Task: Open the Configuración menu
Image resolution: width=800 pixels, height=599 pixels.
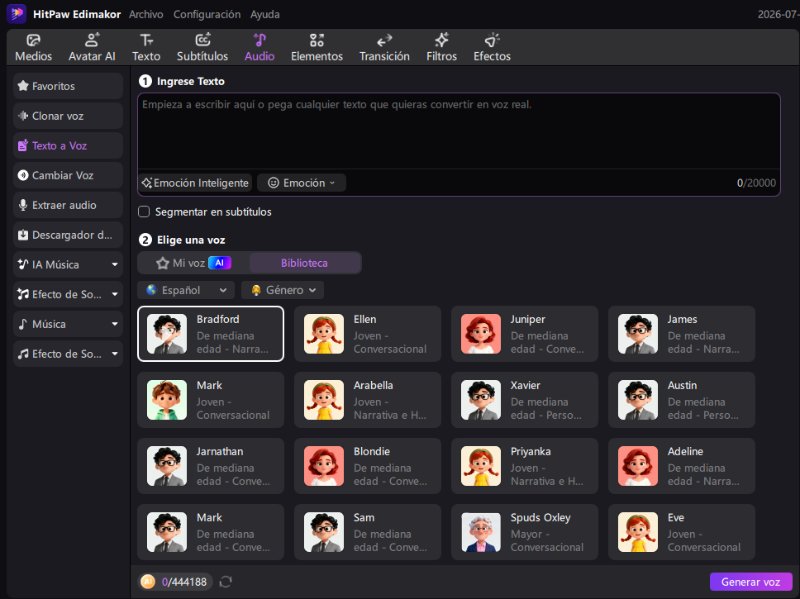Action: point(207,14)
